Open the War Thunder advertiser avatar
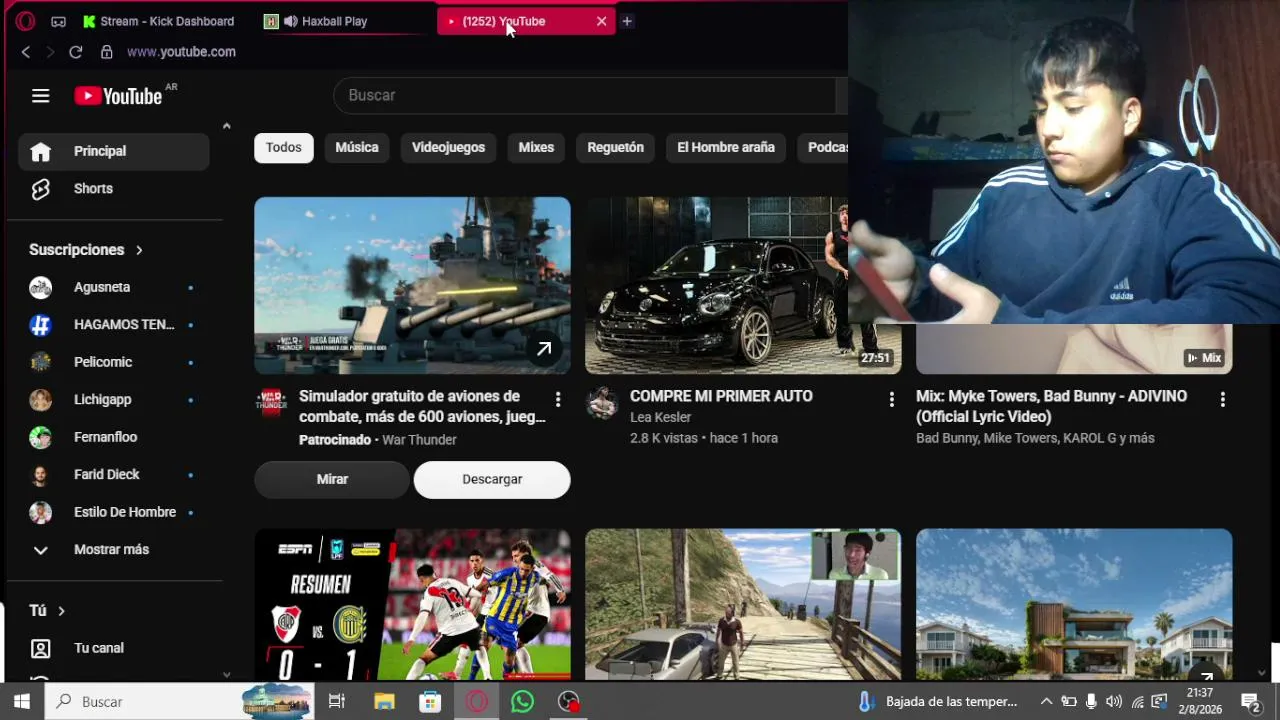1280x720 pixels. point(272,403)
